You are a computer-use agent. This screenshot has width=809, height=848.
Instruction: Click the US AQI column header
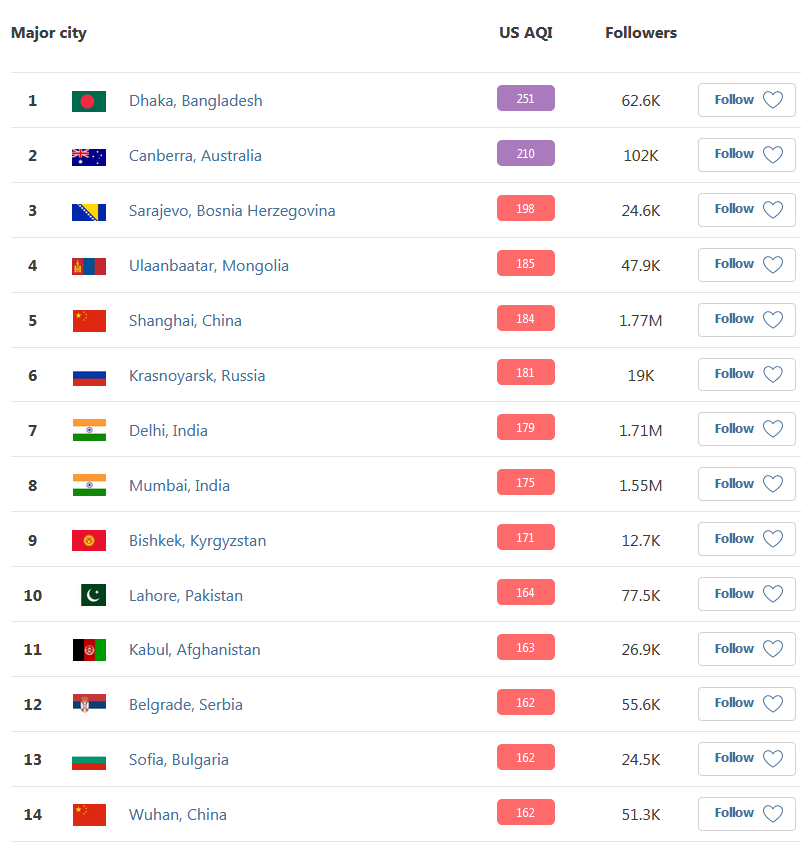pos(526,33)
